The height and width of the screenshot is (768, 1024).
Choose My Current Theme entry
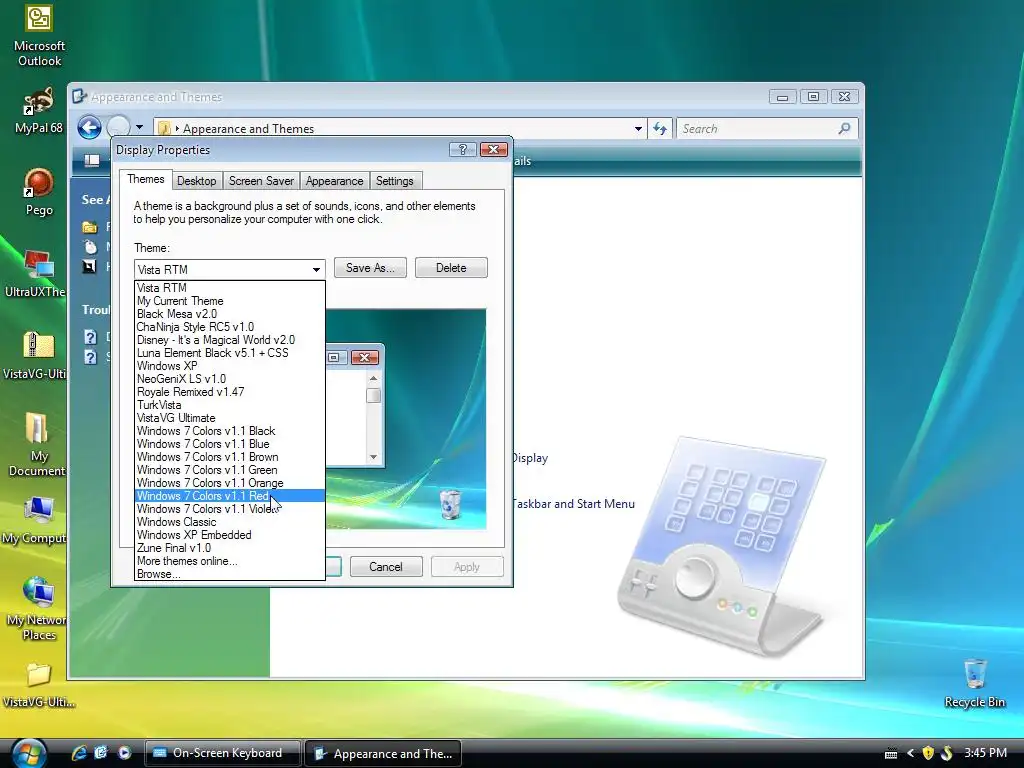point(230,300)
